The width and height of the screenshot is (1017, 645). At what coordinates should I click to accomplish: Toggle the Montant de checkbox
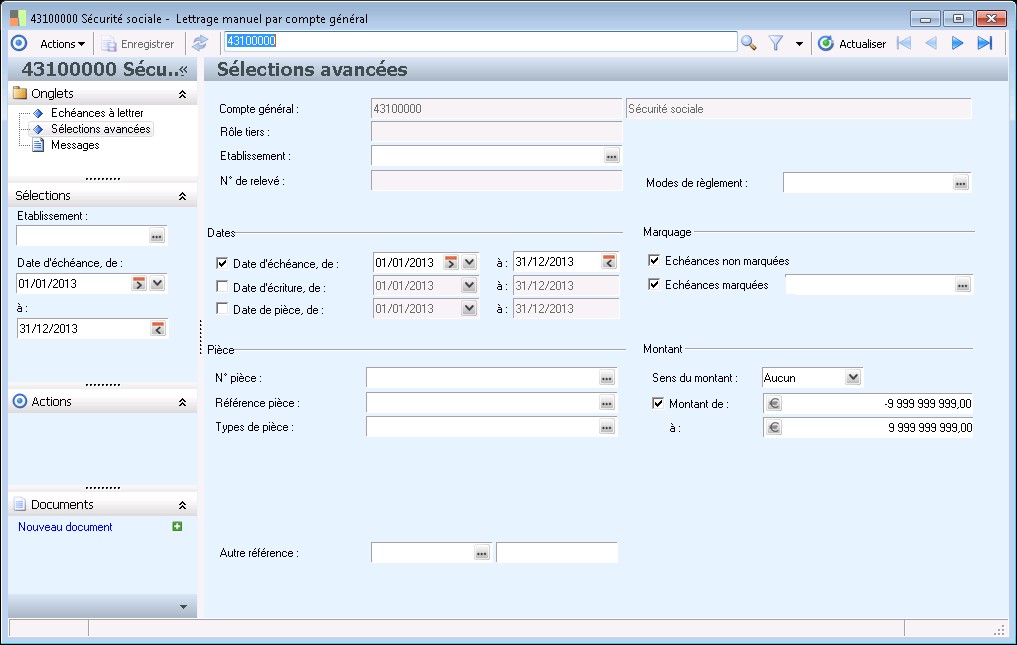pos(658,403)
